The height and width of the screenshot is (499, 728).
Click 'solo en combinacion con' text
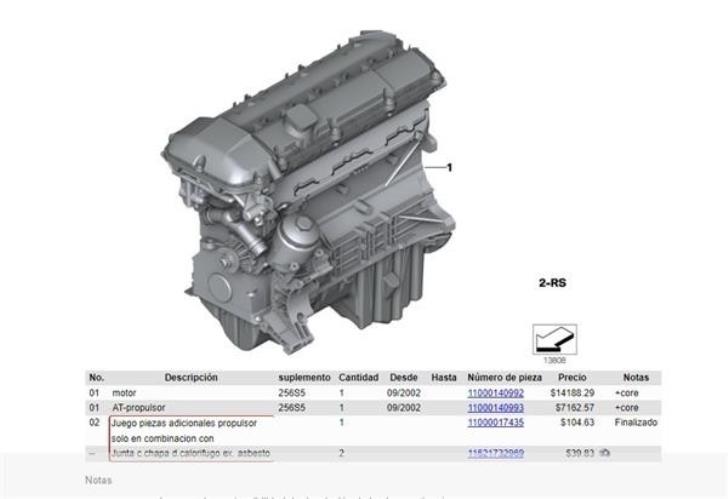162,438
